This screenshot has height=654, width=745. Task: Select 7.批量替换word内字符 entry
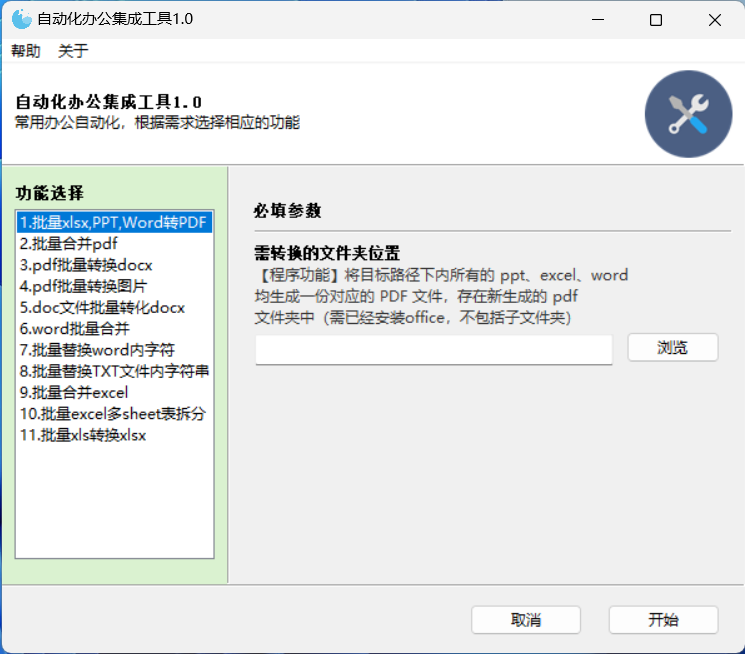115,350
